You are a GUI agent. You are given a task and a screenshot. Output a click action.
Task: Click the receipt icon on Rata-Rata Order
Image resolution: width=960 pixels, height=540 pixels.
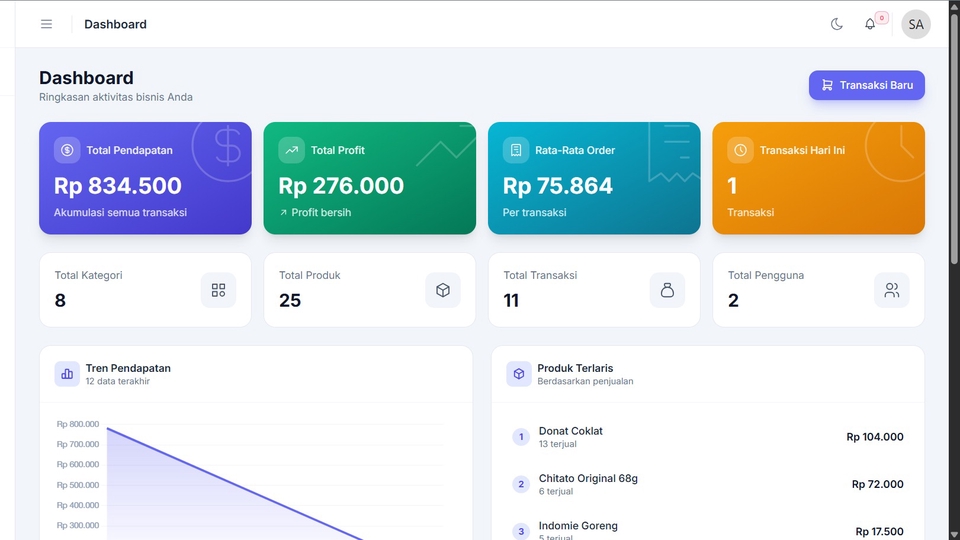coord(516,150)
